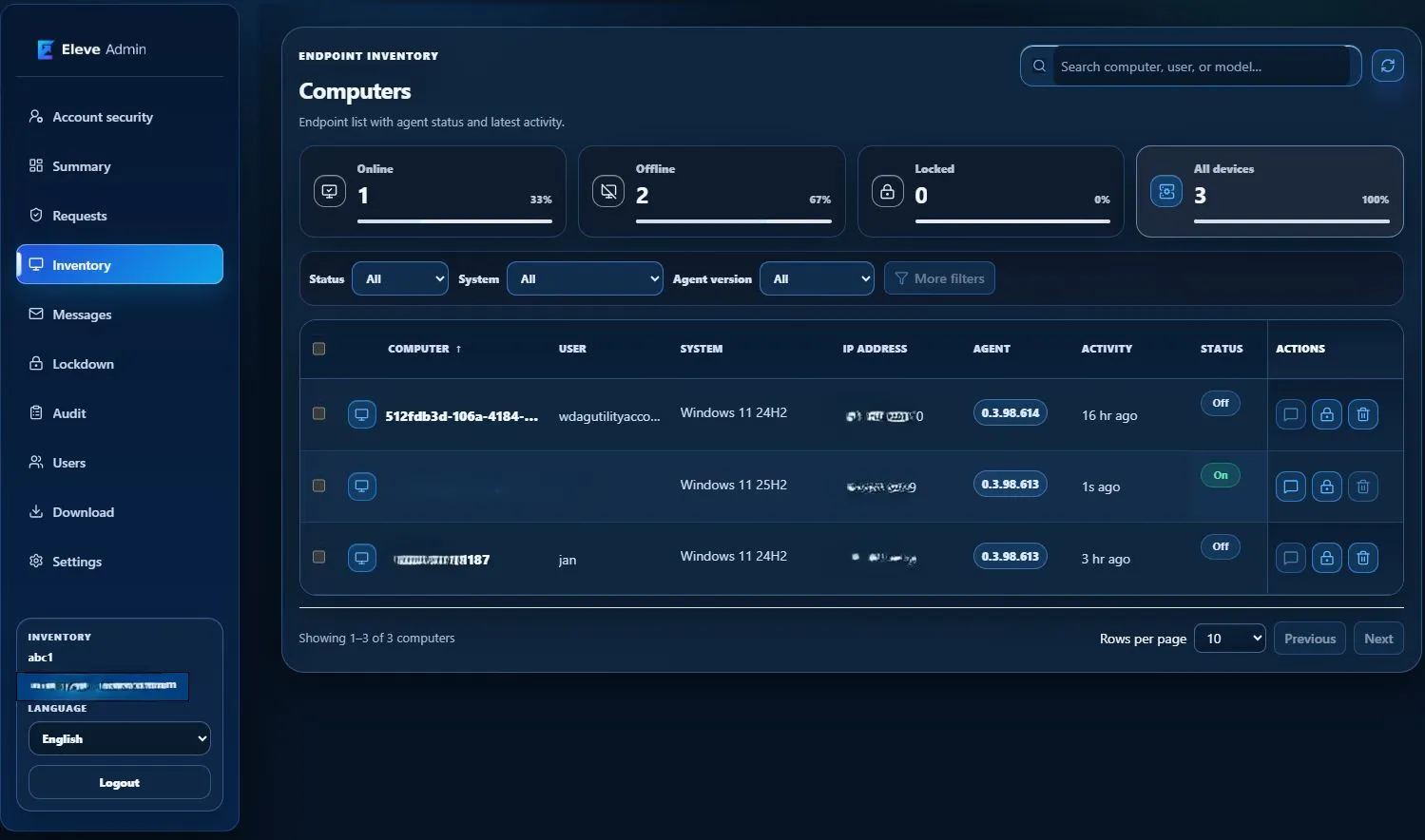Click the refresh icon beside search
This screenshot has height=840, width=1425.
pos(1388,66)
